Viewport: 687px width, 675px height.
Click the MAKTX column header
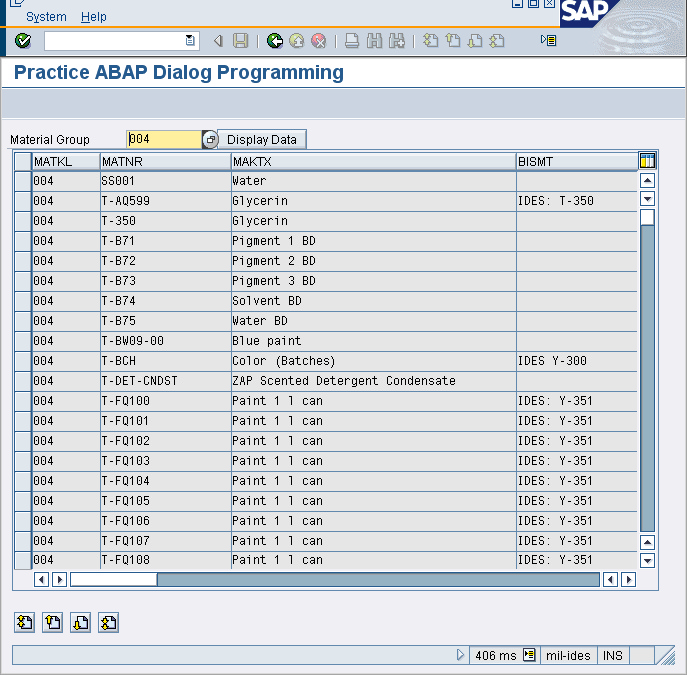coord(373,162)
